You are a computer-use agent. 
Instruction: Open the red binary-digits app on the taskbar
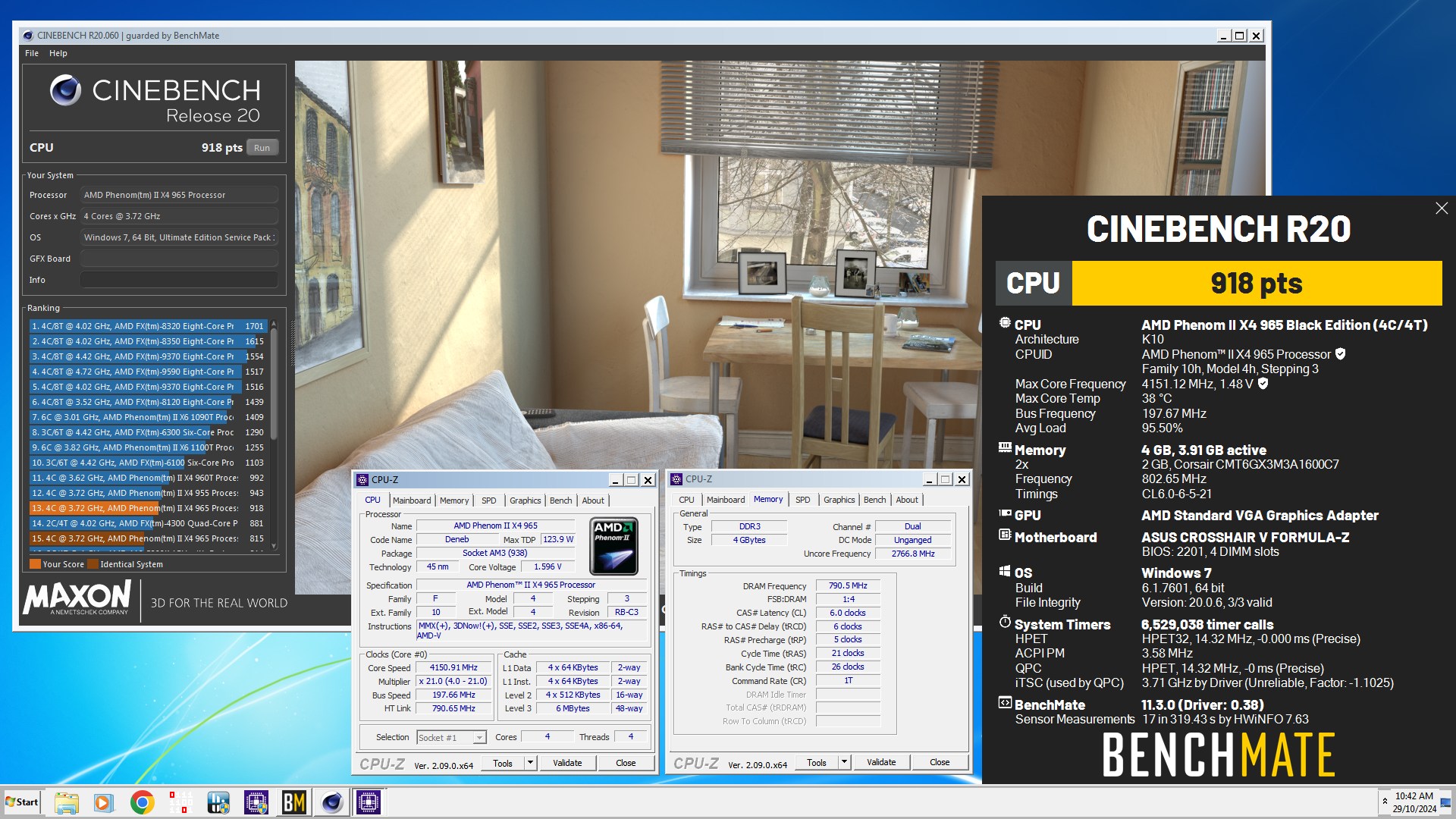180,802
